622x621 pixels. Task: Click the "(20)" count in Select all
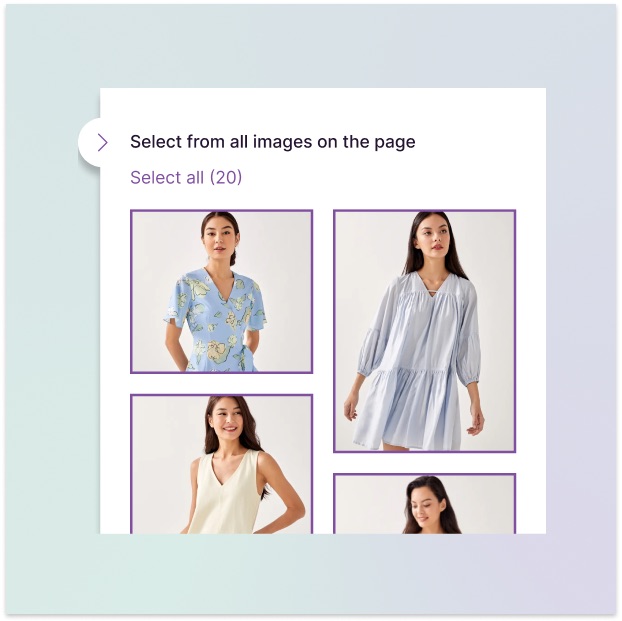pyautogui.click(x=226, y=177)
